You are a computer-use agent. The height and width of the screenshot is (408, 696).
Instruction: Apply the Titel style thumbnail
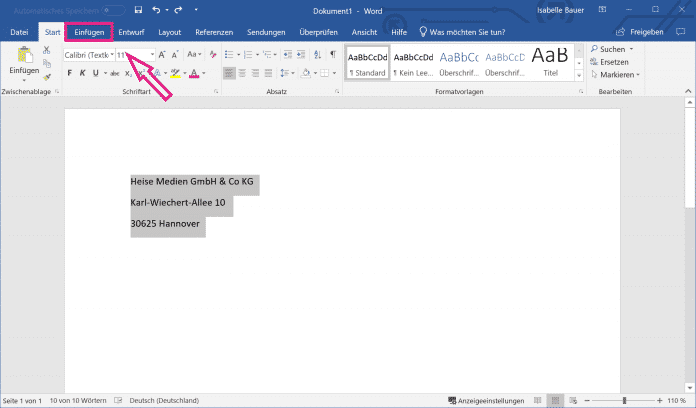[x=550, y=60]
